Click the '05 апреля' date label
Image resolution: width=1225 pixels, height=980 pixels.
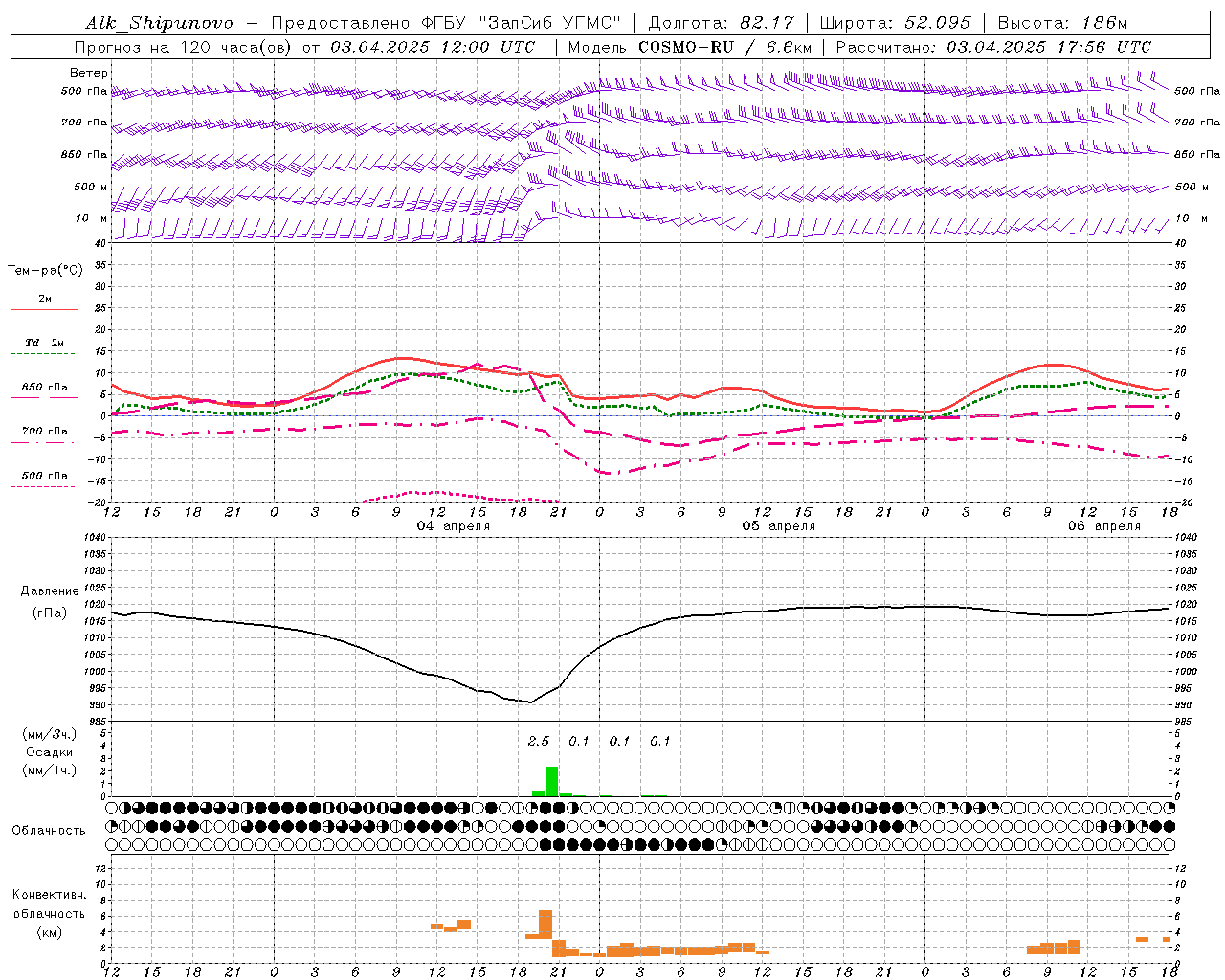click(x=779, y=526)
